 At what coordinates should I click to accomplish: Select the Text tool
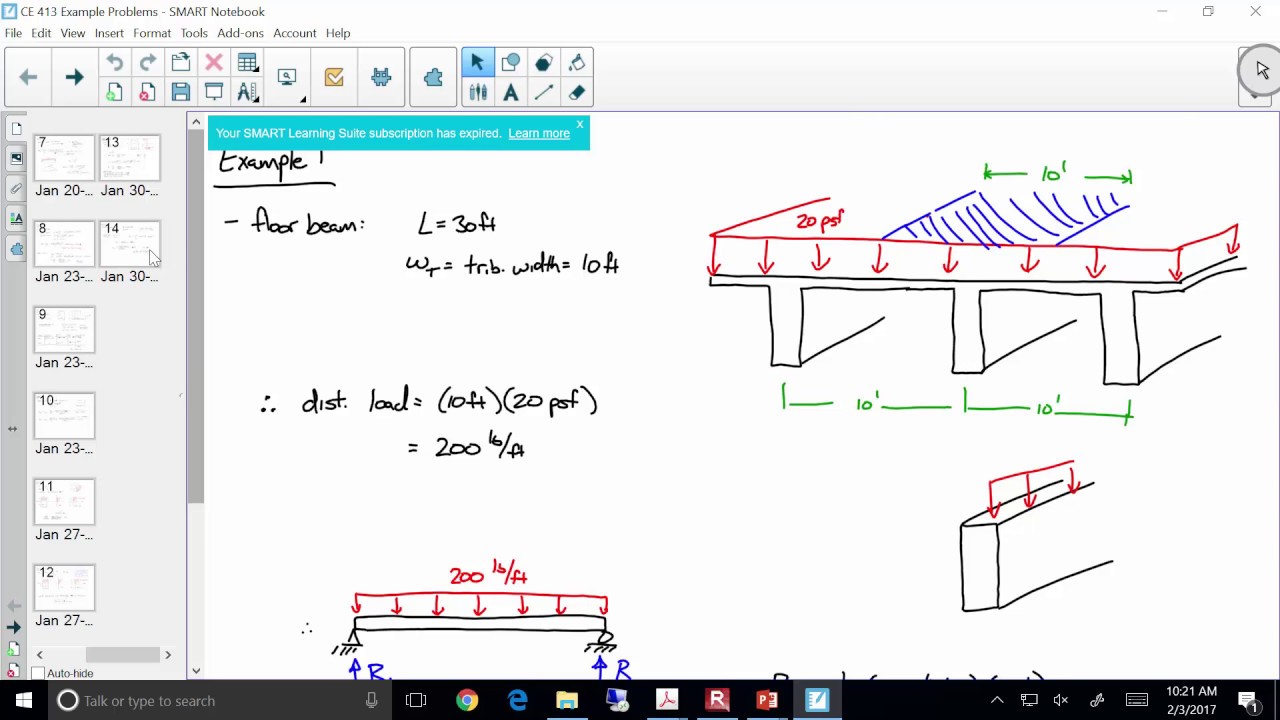point(510,92)
